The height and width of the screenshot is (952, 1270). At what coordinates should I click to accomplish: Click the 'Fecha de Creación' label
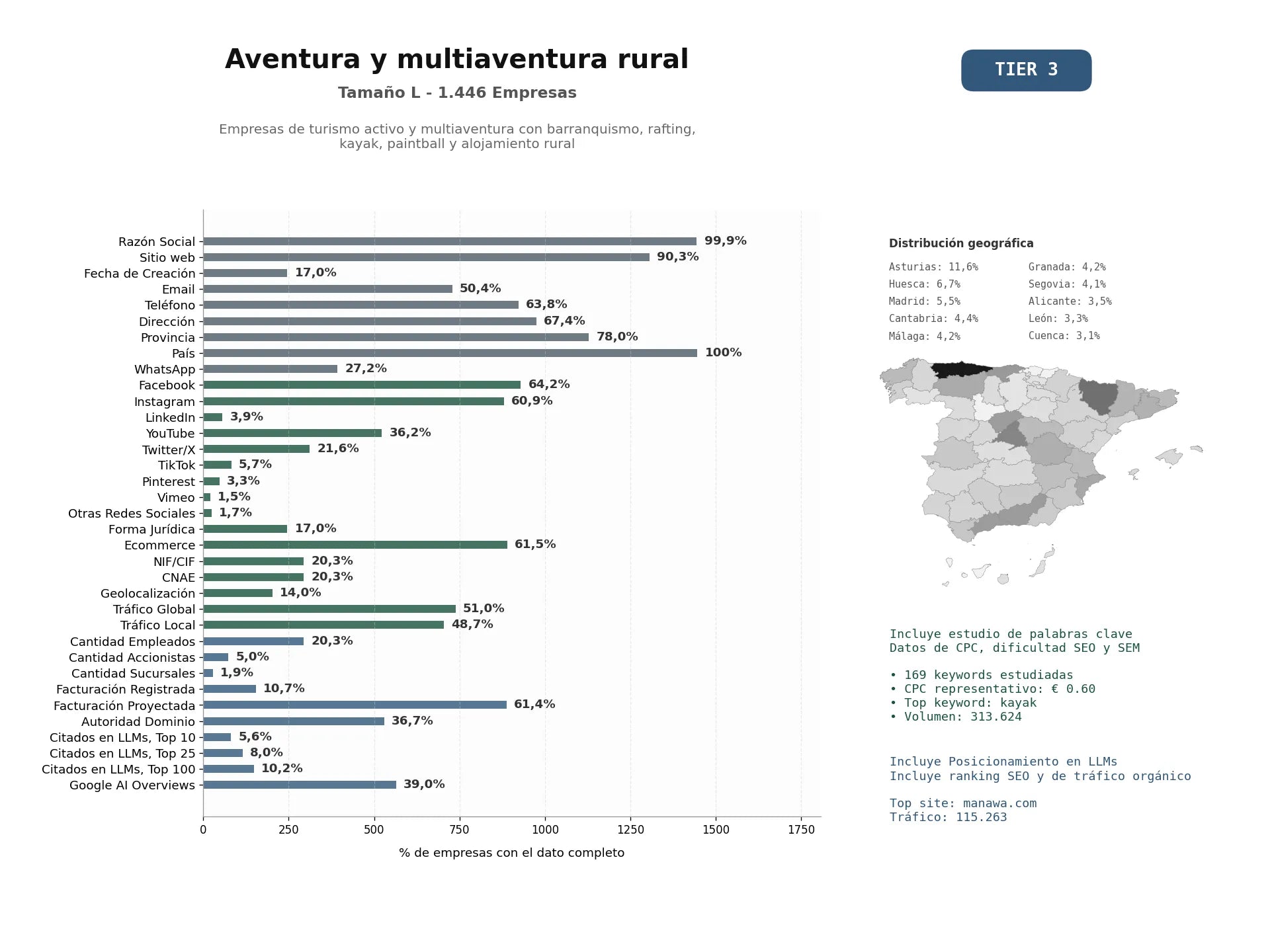click(140, 274)
